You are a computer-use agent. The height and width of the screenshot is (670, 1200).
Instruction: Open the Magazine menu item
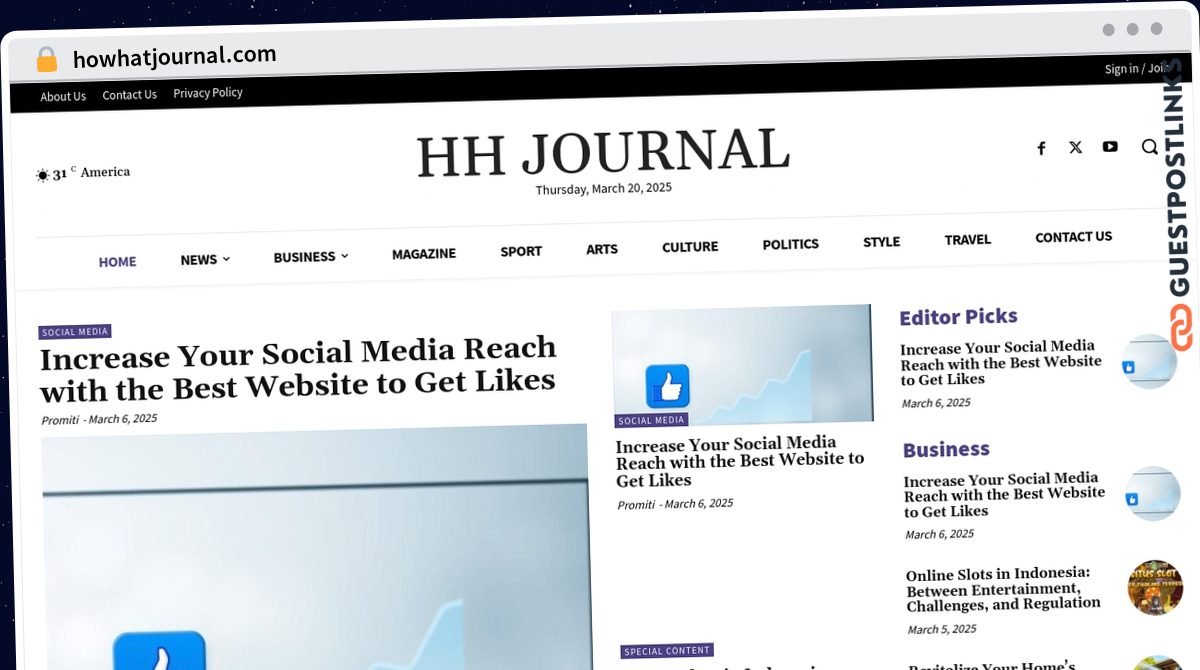(x=424, y=254)
